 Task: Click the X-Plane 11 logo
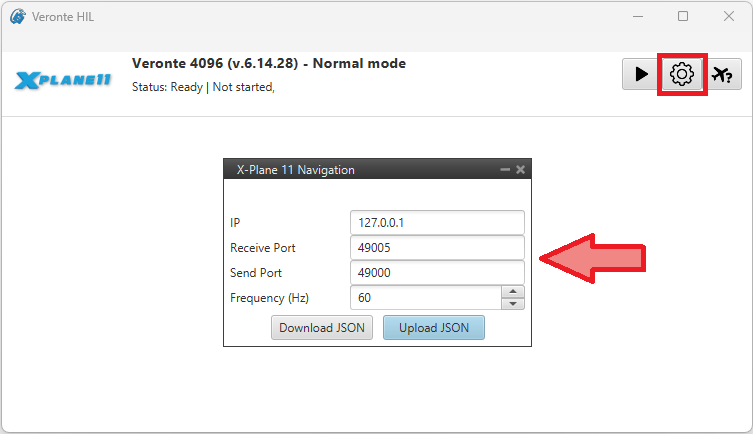pos(63,79)
